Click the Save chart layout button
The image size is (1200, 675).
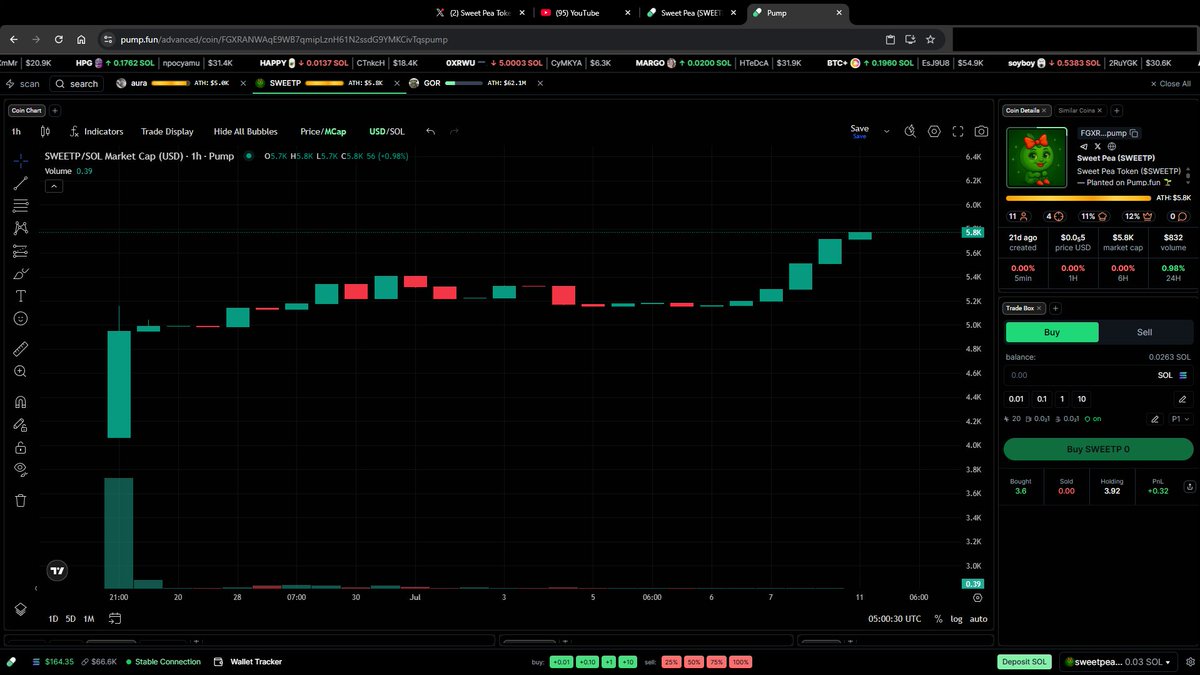pos(859,130)
